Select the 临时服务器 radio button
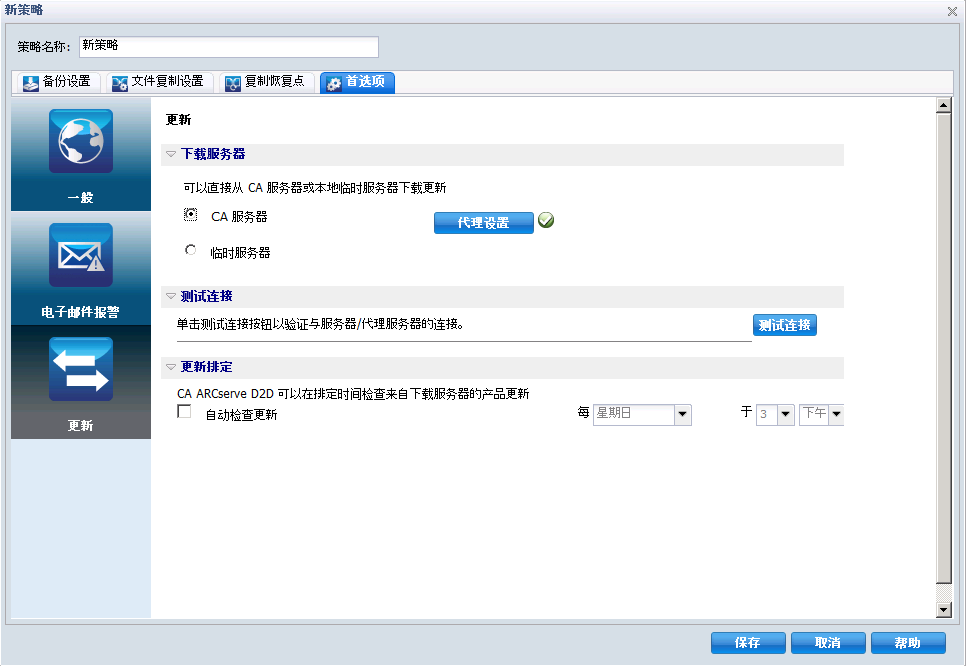This screenshot has width=966, height=666. (190, 249)
